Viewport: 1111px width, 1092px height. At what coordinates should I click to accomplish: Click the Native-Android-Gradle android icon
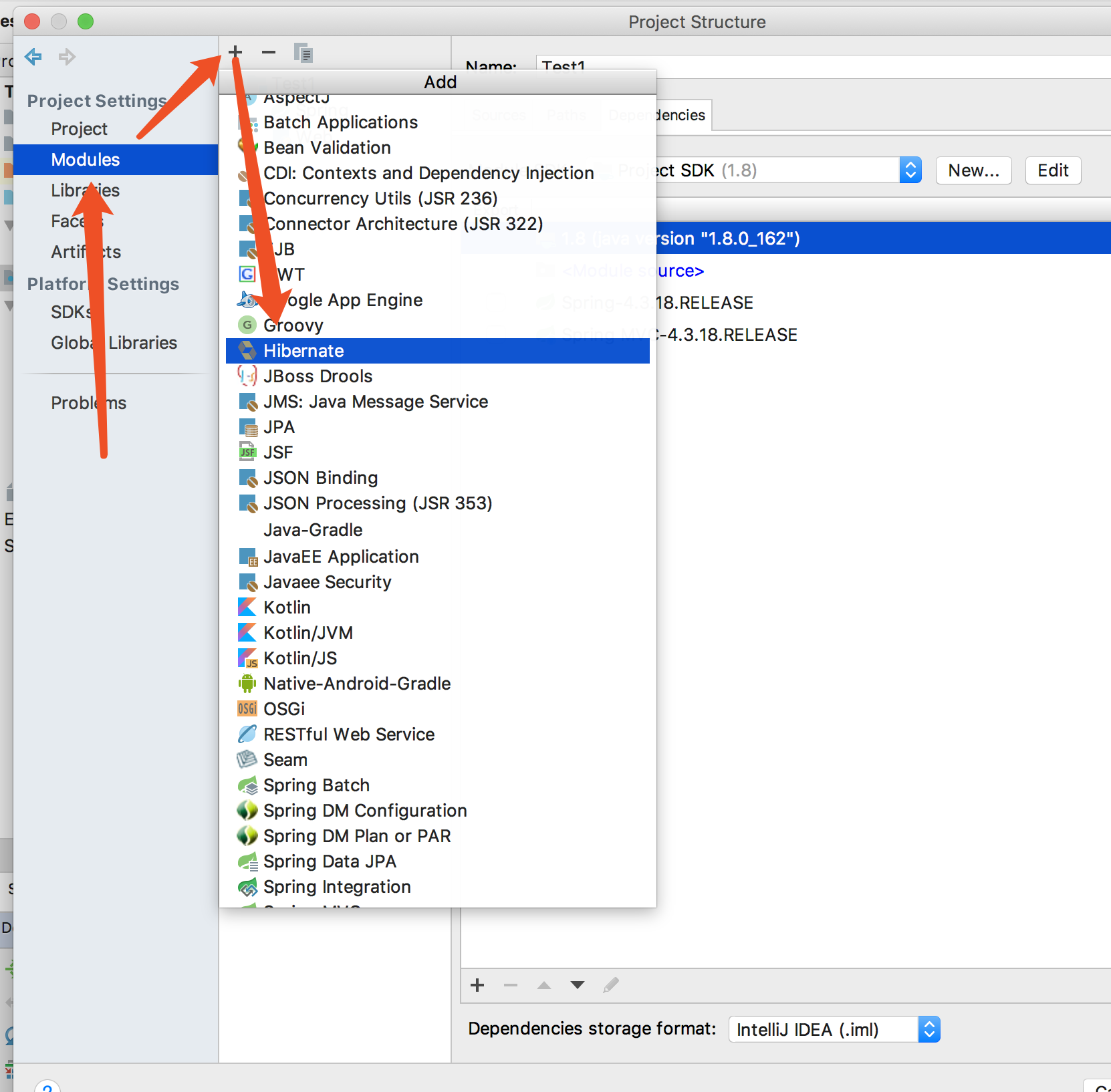pyautogui.click(x=247, y=684)
